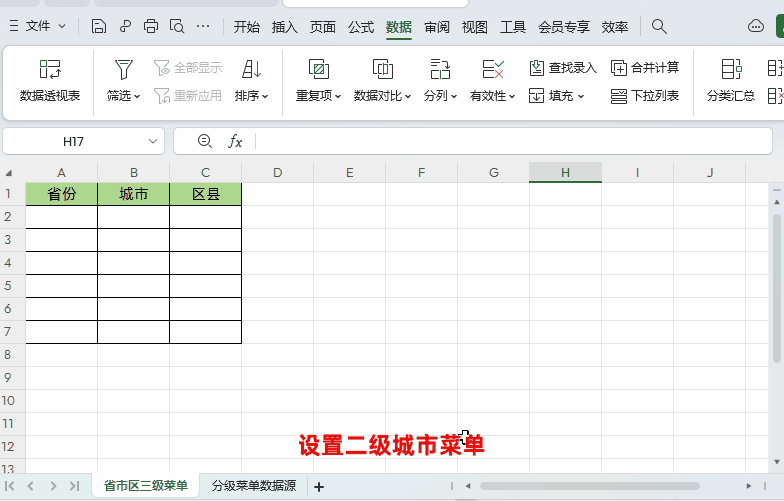Click the fx insert function icon
Viewport: 784px width, 501px height.
(x=235, y=142)
